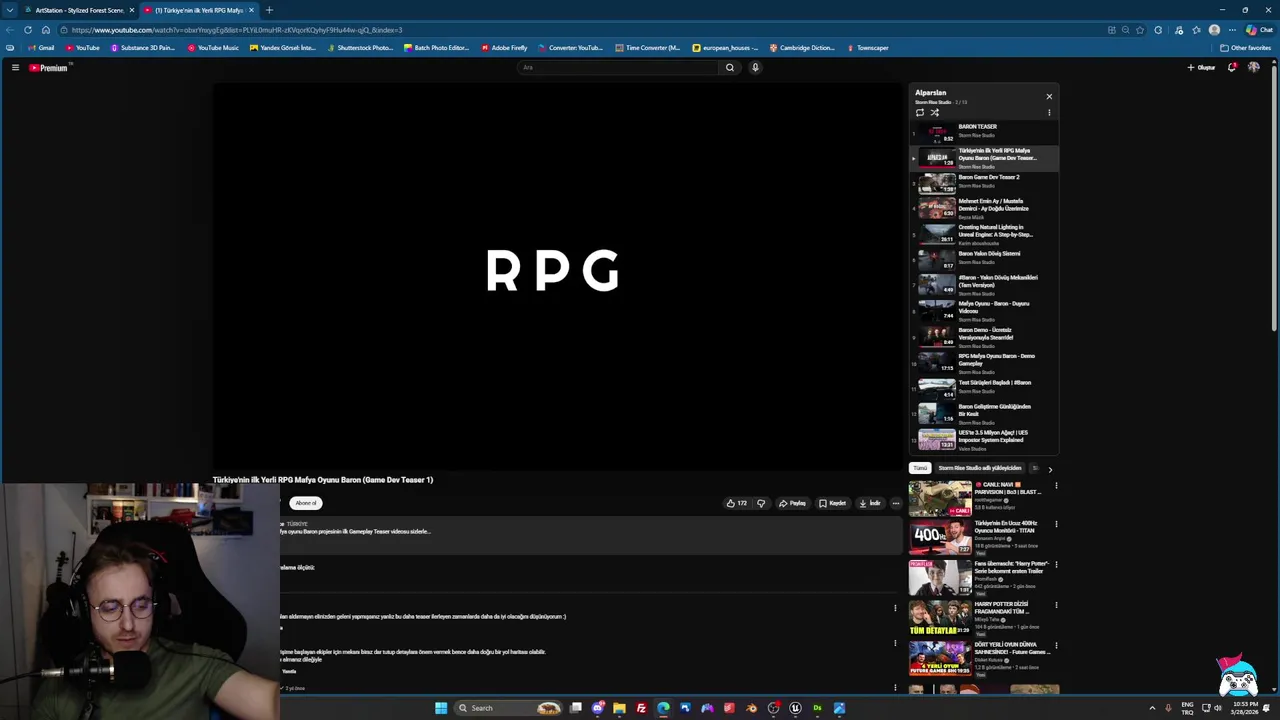Play BARON TEASER from playlist

tap(984, 131)
